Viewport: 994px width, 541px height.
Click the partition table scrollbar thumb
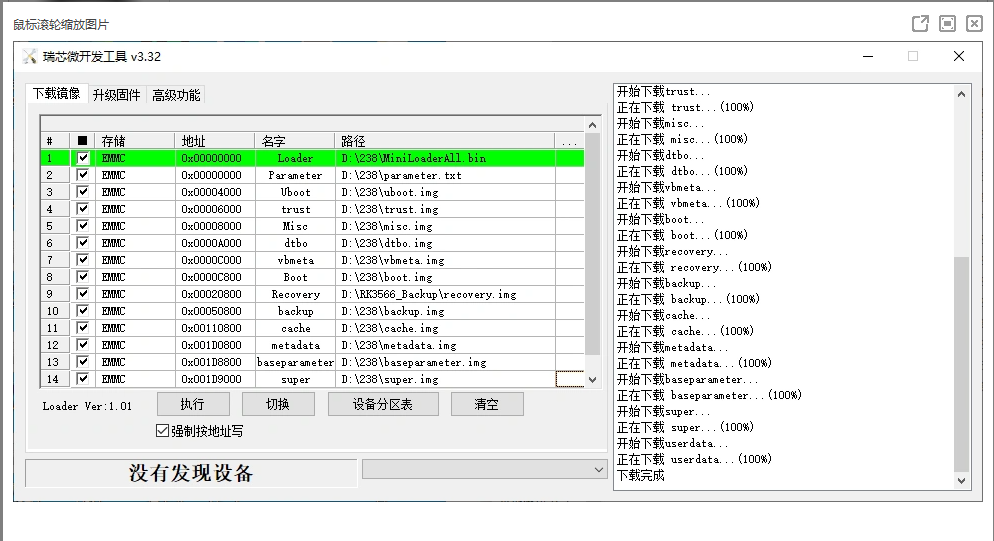[592, 244]
